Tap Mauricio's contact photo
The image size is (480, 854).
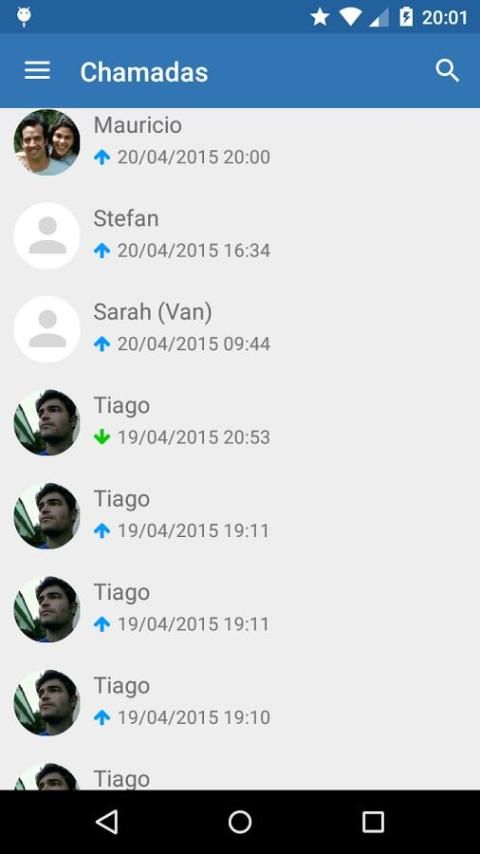(47, 142)
